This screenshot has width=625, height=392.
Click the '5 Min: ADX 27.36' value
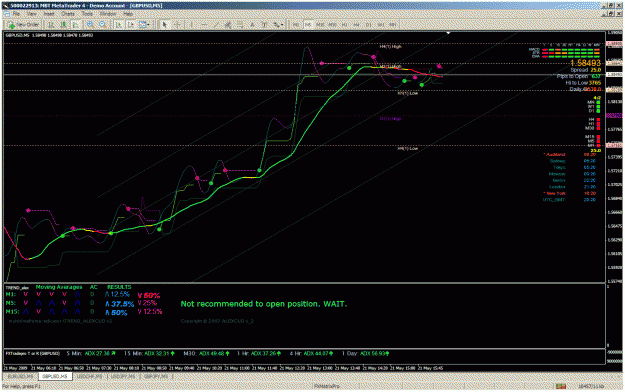pyautogui.click(x=90, y=353)
